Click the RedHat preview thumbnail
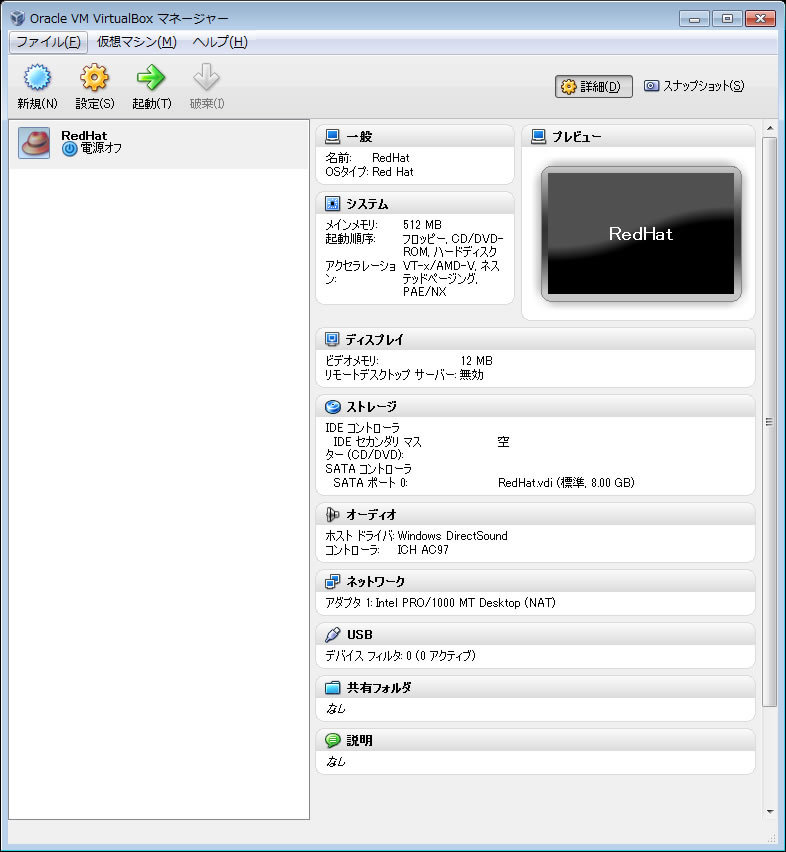Screen dimensions: 786x852 tap(641, 234)
